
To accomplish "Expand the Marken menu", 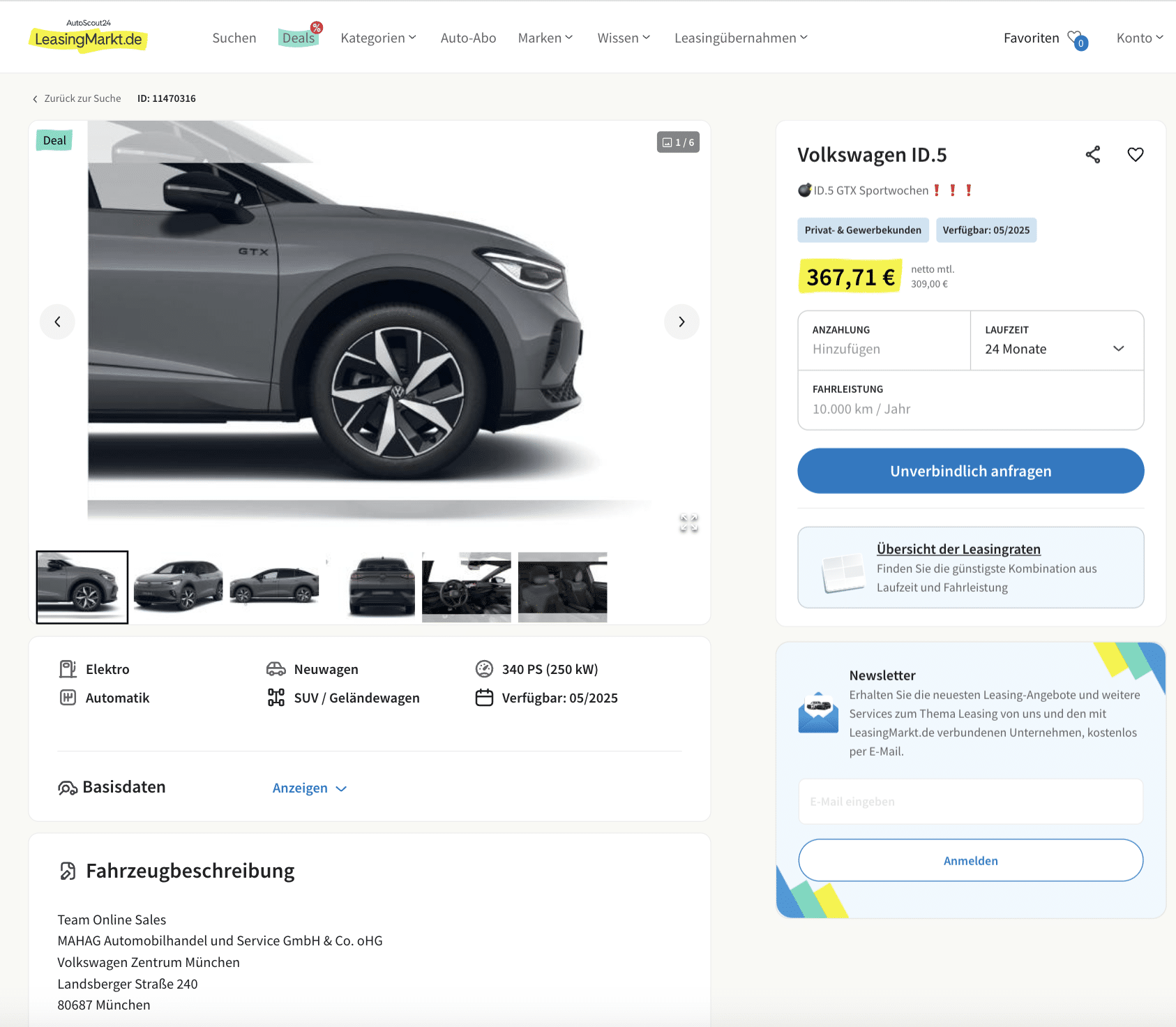I will 545,38.
